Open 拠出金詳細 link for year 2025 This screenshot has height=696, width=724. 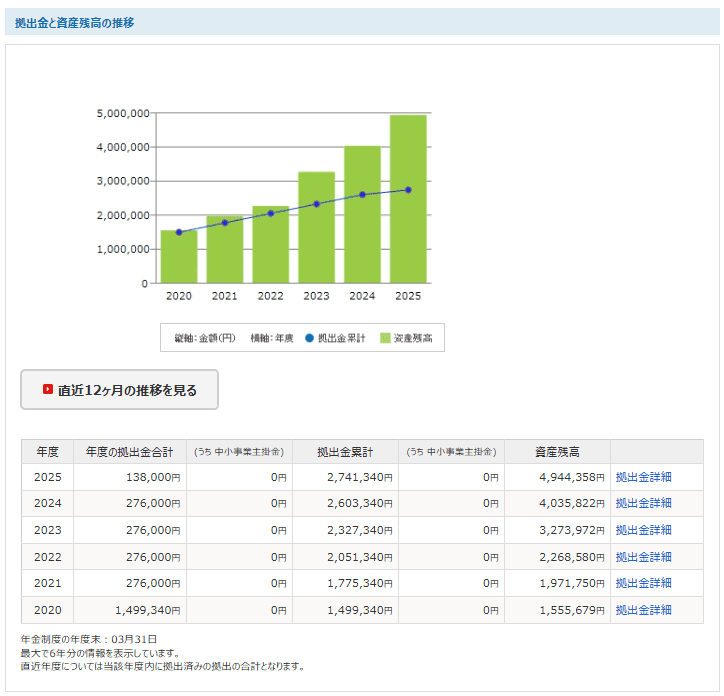[x=643, y=477]
